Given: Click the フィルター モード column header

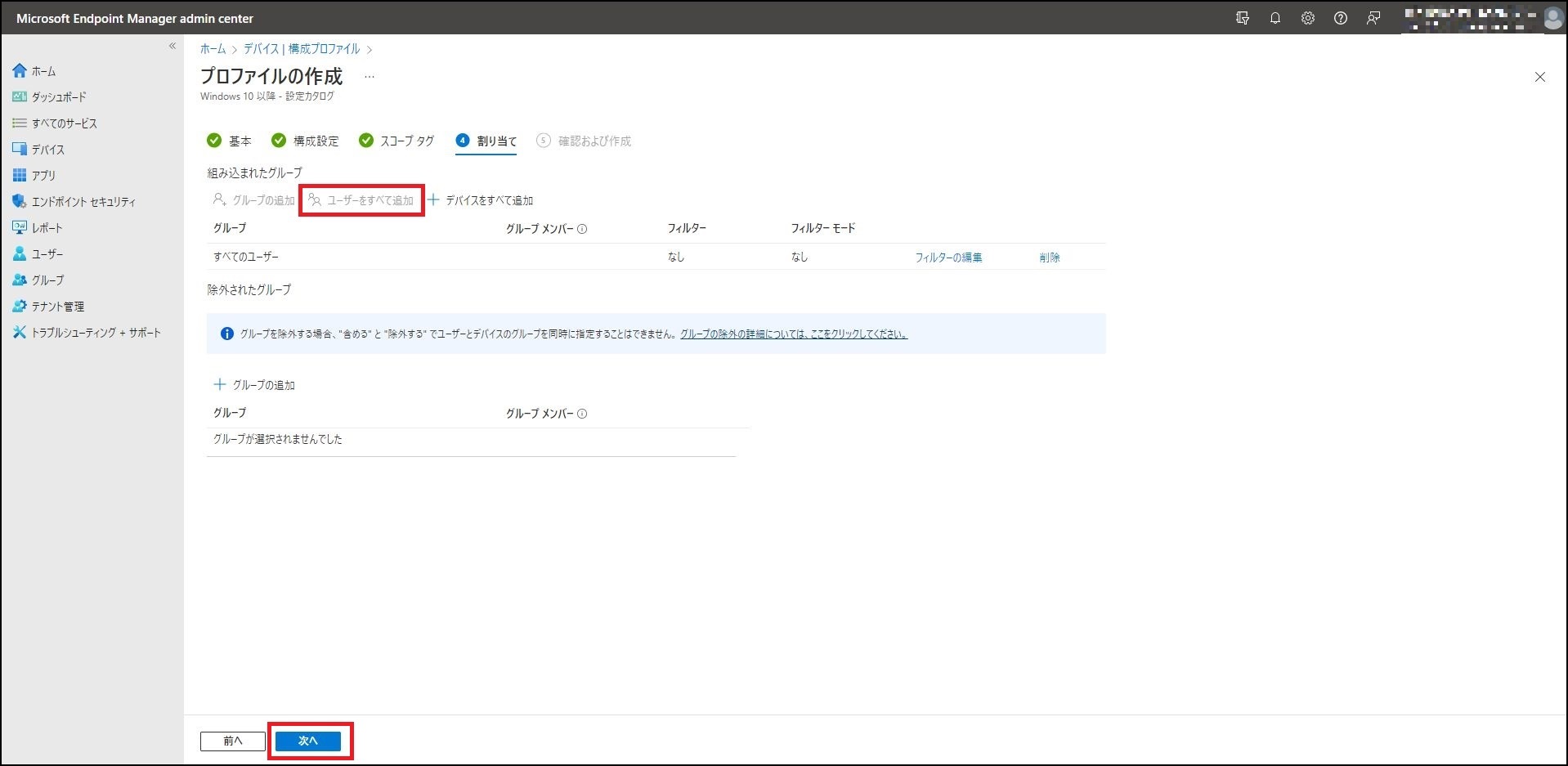Looking at the screenshot, I should click(823, 228).
